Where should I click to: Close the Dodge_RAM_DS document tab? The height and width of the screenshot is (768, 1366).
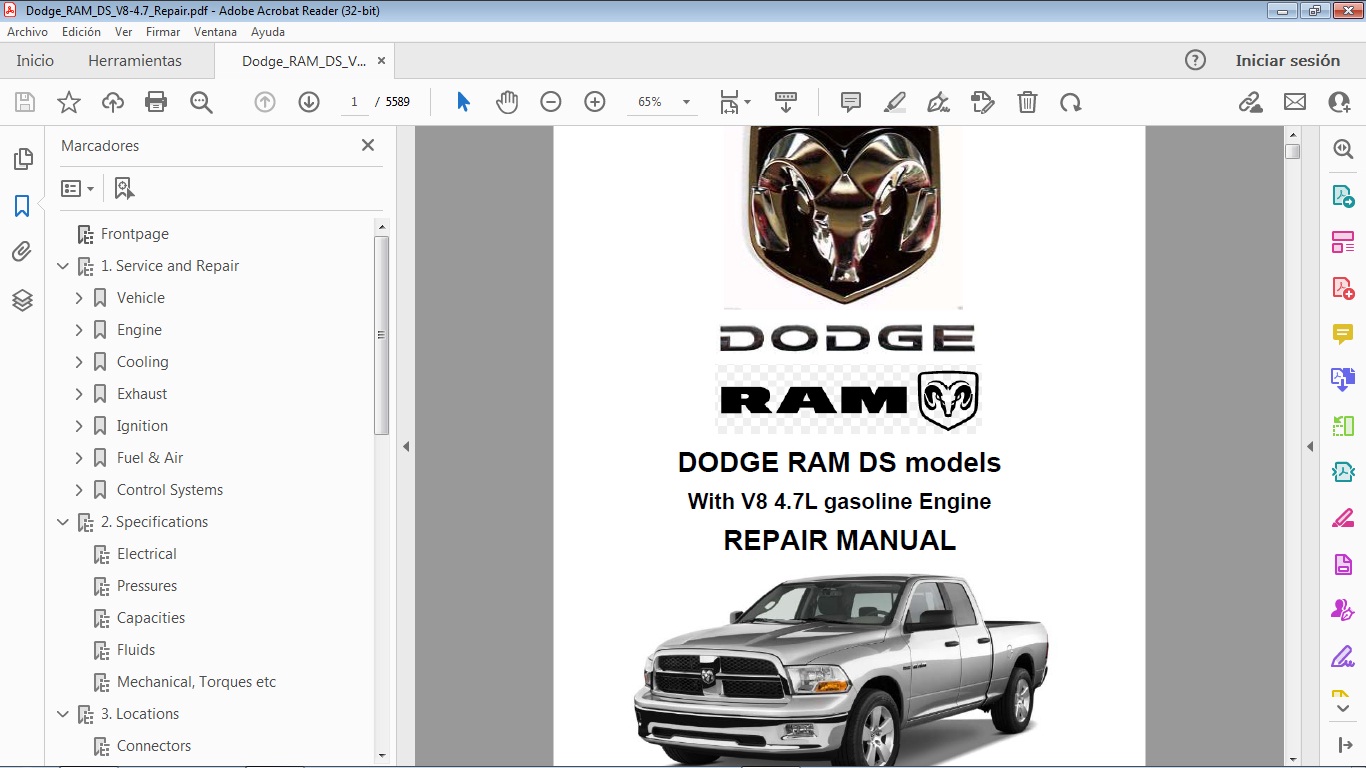381,61
